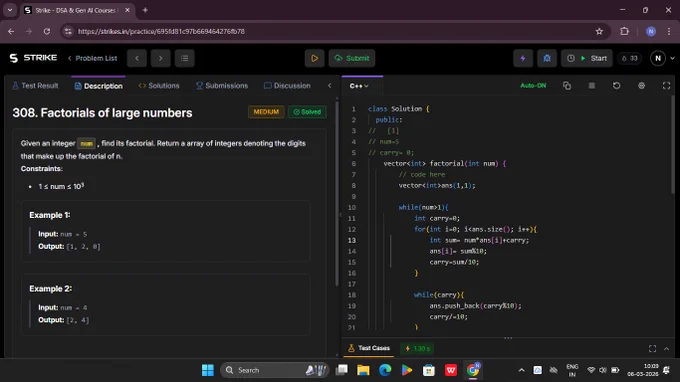Start the timer

point(587,58)
